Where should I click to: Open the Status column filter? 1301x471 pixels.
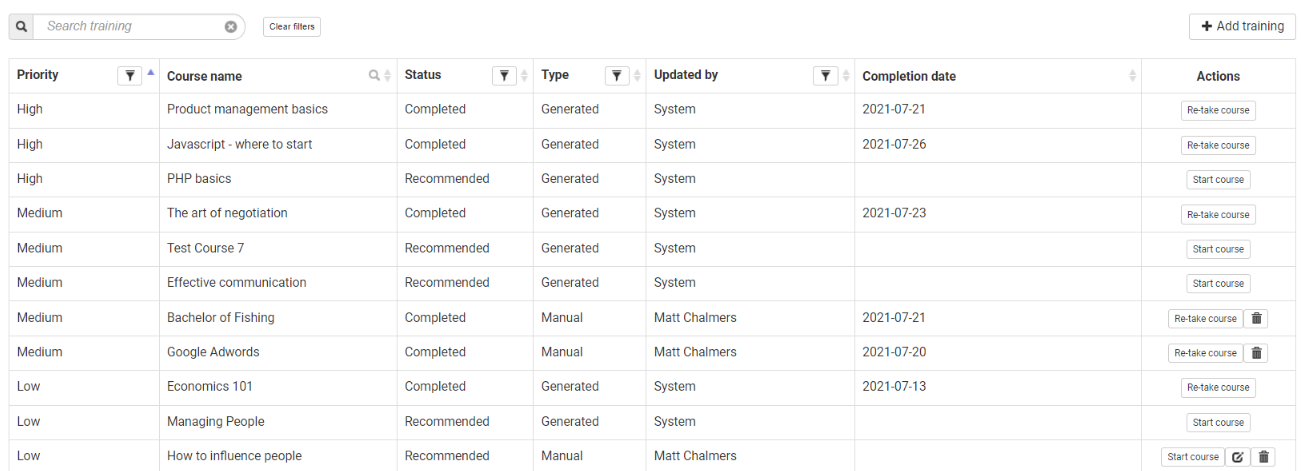tap(504, 76)
